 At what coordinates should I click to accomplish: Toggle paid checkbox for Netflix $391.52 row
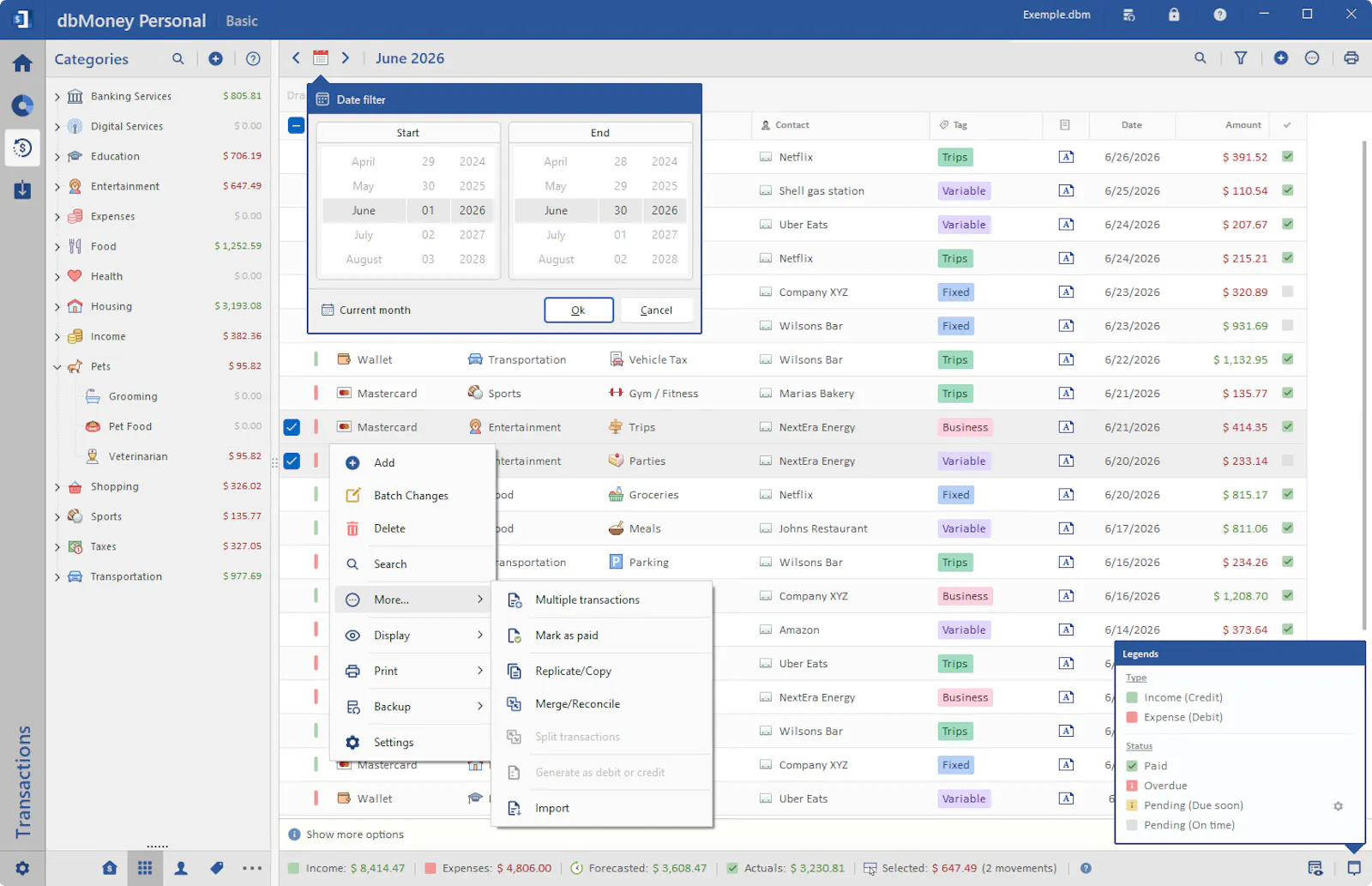(x=1287, y=156)
